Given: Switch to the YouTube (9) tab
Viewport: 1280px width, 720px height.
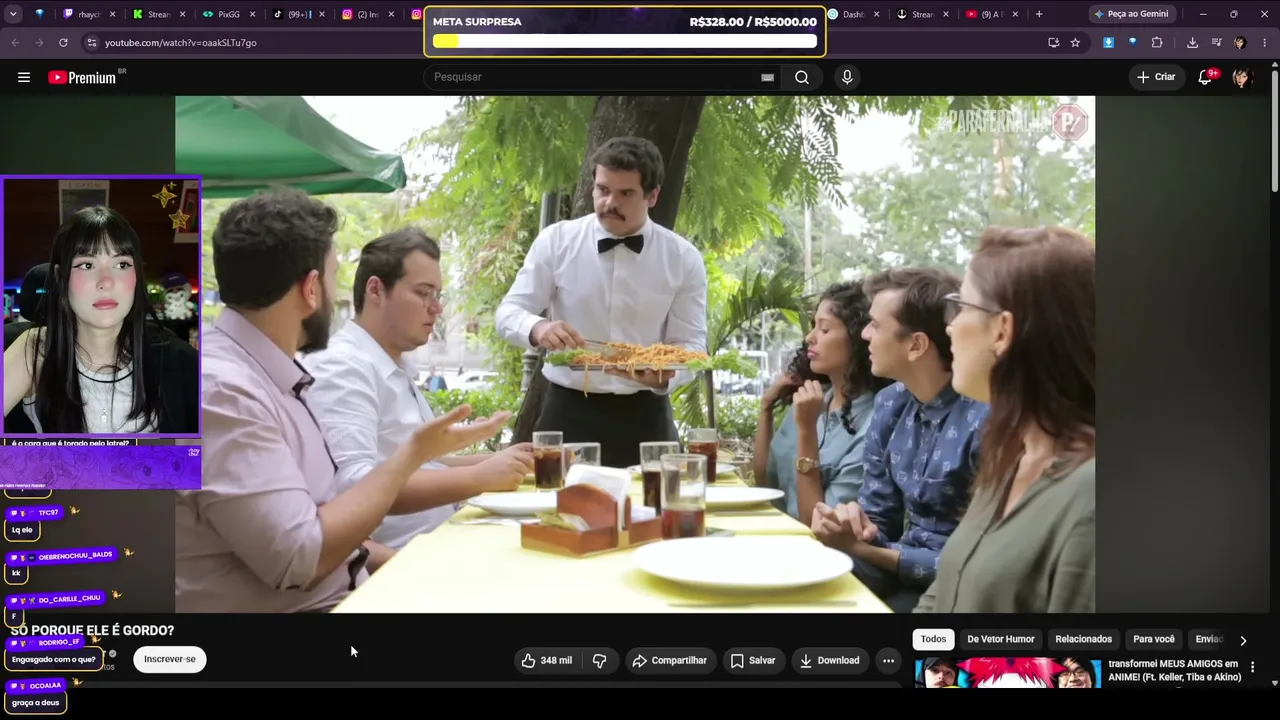Looking at the screenshot, I should pyautogui.click(x=992, y=14).
